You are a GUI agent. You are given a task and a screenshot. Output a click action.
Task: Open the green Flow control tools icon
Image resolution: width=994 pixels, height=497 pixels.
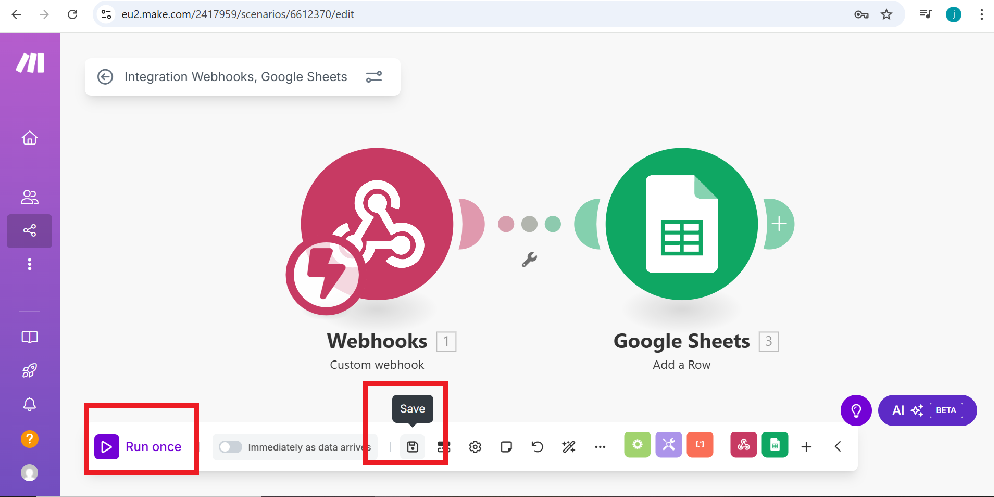(638, 445)
